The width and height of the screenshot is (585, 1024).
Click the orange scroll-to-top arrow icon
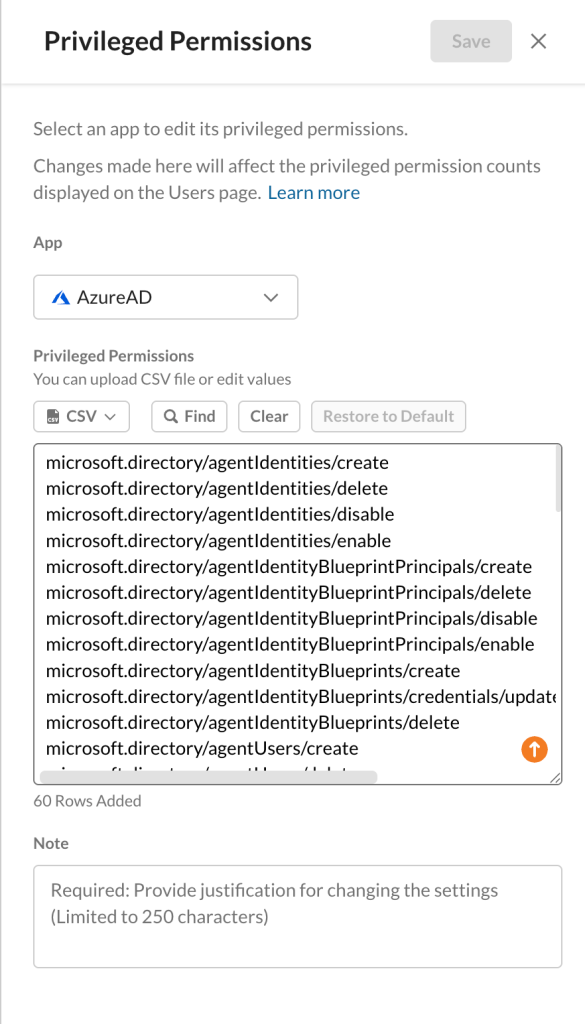534,749
